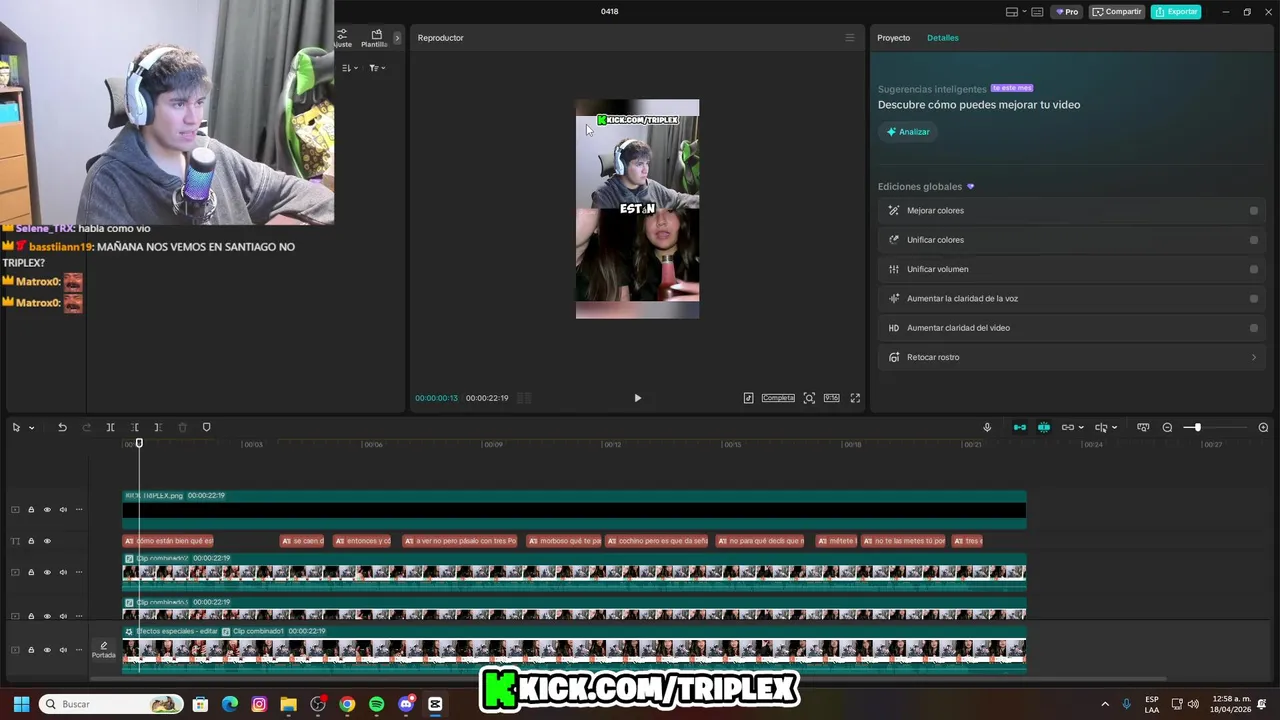Open Windows Start menu

21,704
